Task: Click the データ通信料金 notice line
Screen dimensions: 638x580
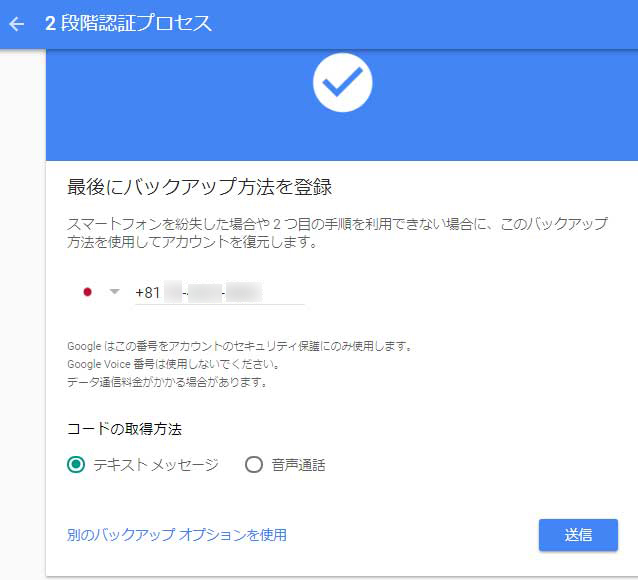Action: point(166,382)
